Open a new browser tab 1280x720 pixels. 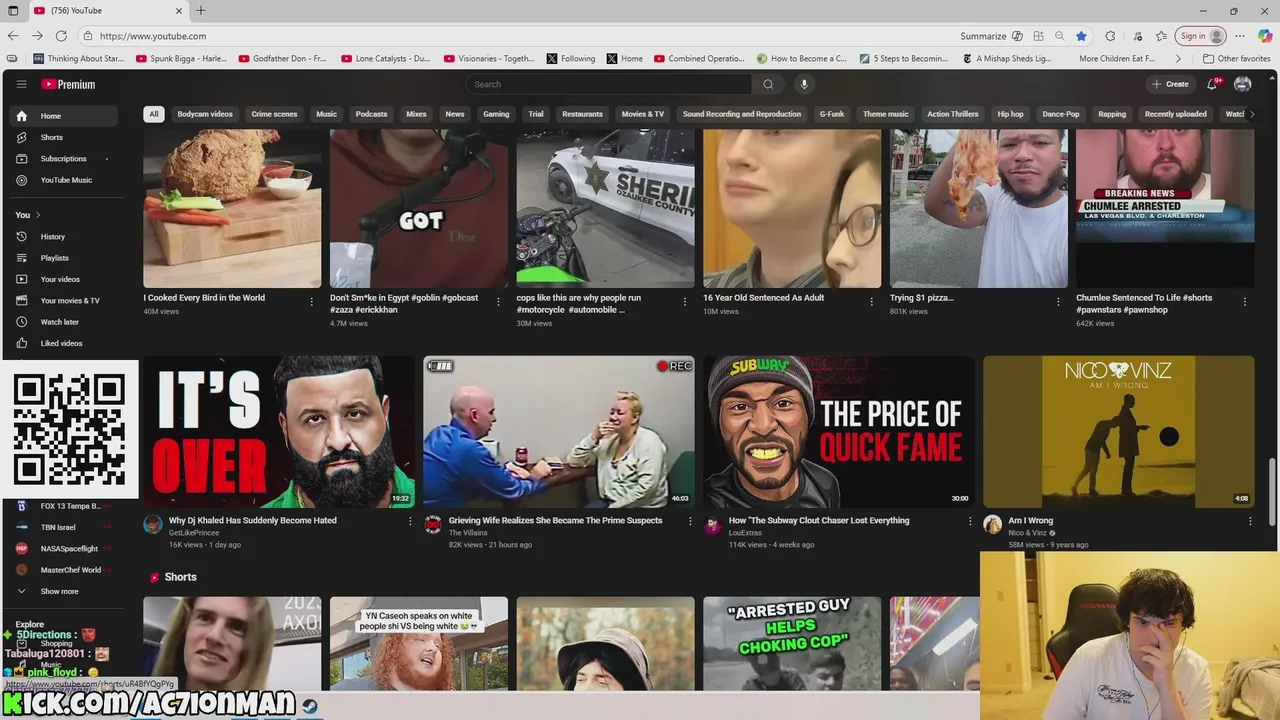tap(201, 11)
